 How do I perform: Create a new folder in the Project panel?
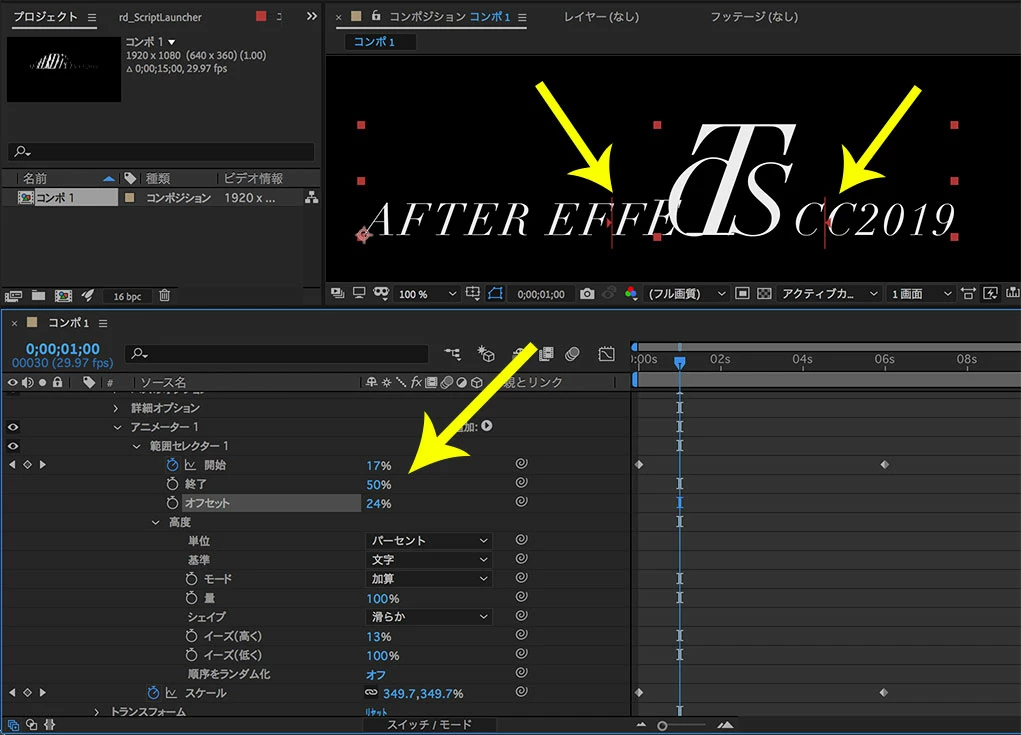(x=38, y=296)
